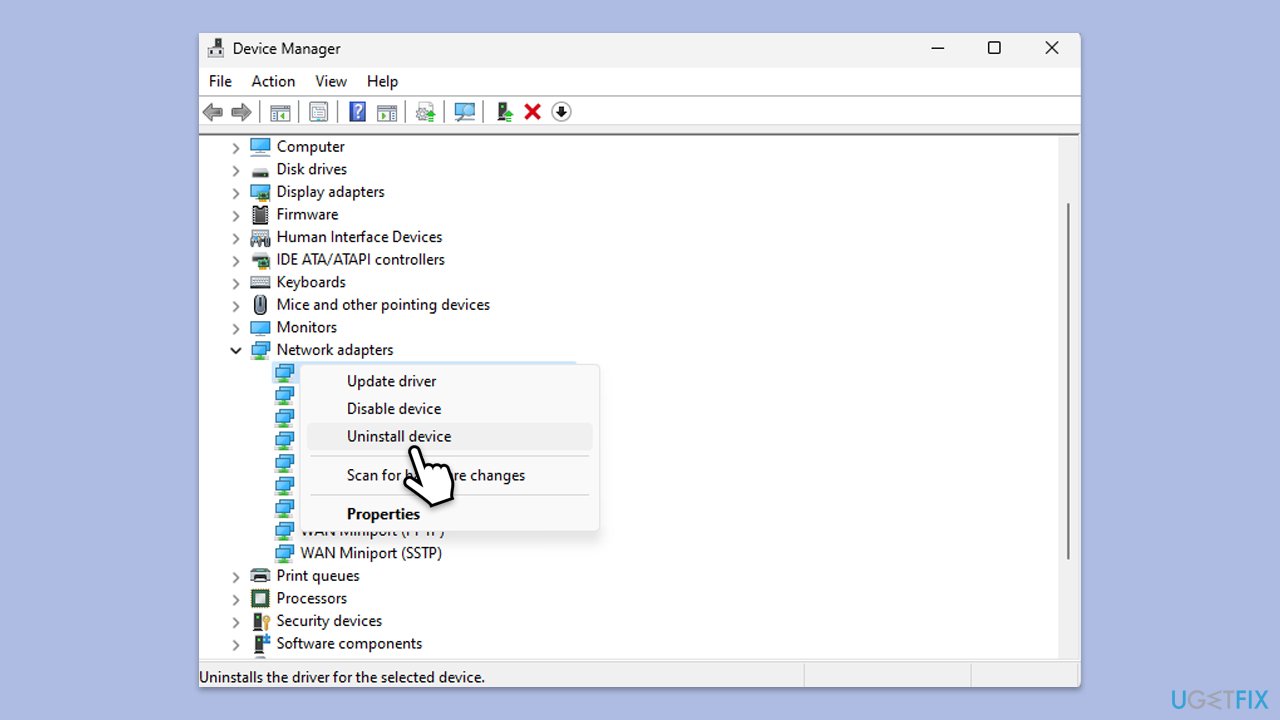Select the Software components label
The image size is (1280, 720).
(x=349, y=644)
